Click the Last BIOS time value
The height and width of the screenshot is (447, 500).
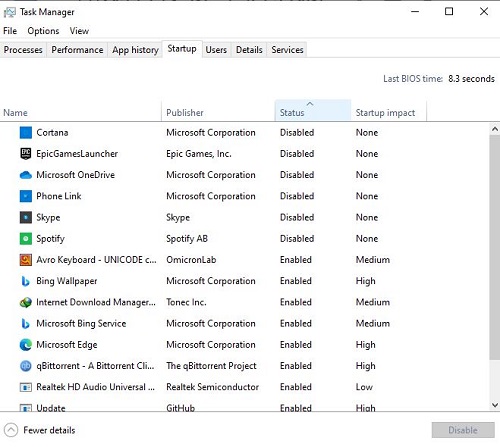pos(471,79)
